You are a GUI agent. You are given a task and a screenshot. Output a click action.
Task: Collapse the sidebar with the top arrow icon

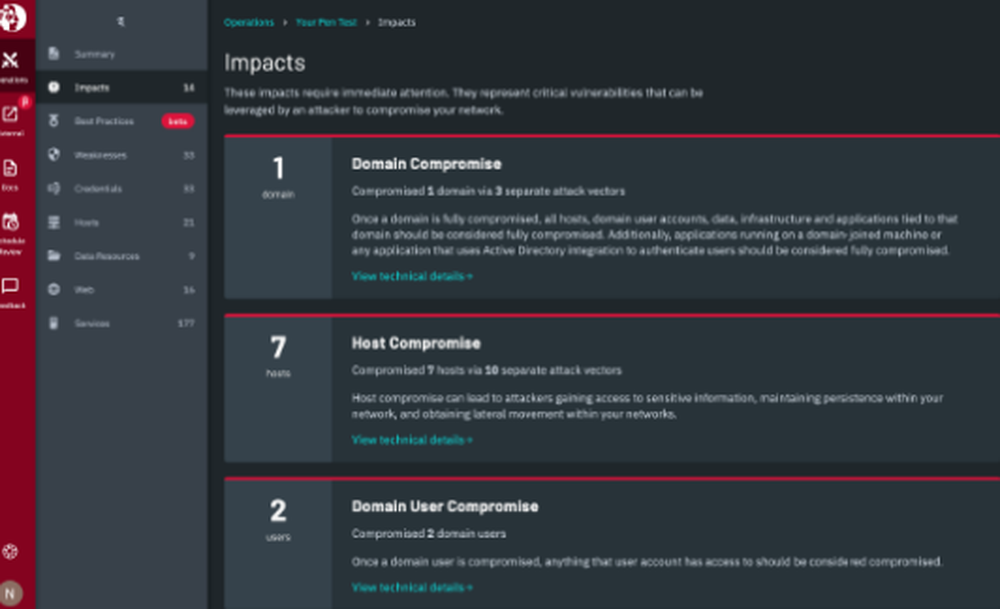[121, 21]
